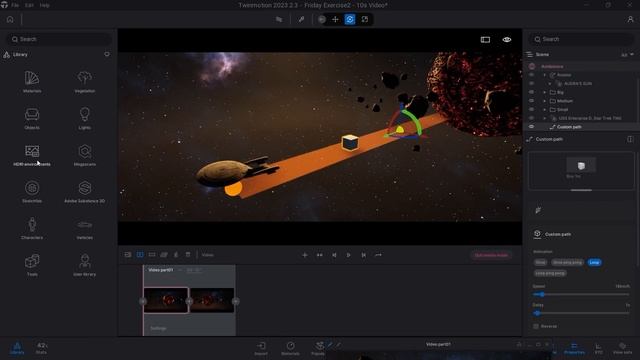Switch to the View sets tab

(x=622, y=348)
